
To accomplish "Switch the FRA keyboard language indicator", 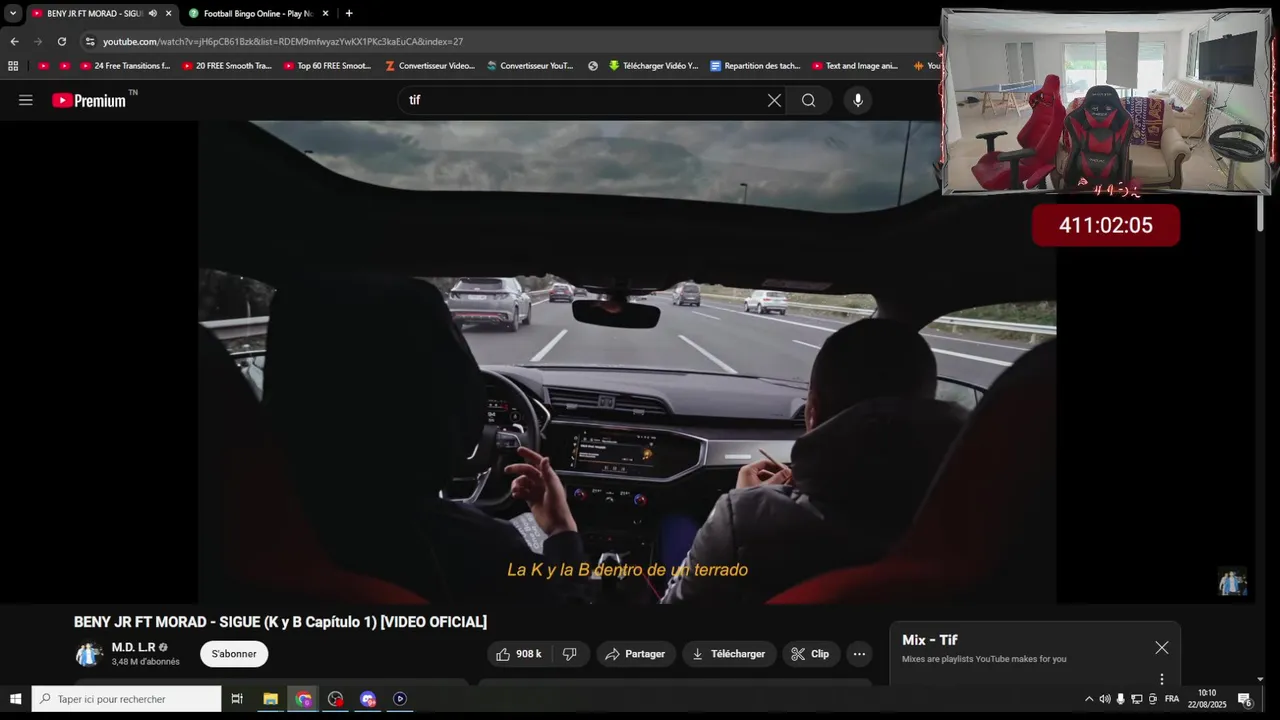I will click(1172, 699).
